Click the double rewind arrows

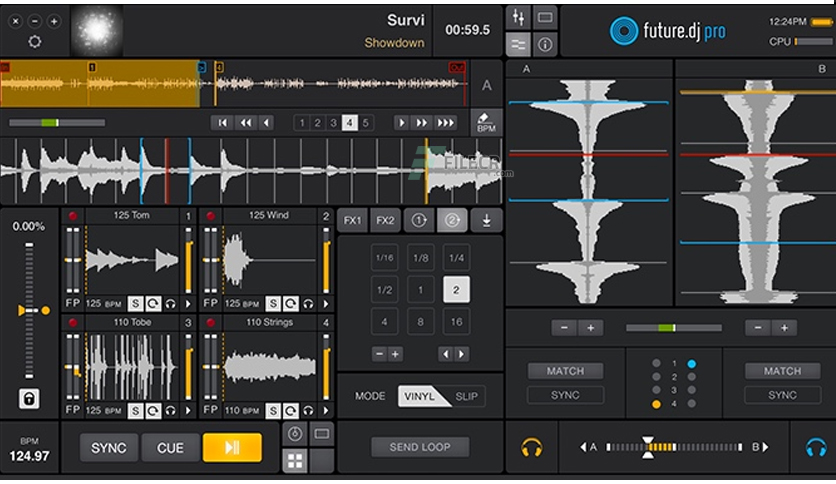(246, 123)
